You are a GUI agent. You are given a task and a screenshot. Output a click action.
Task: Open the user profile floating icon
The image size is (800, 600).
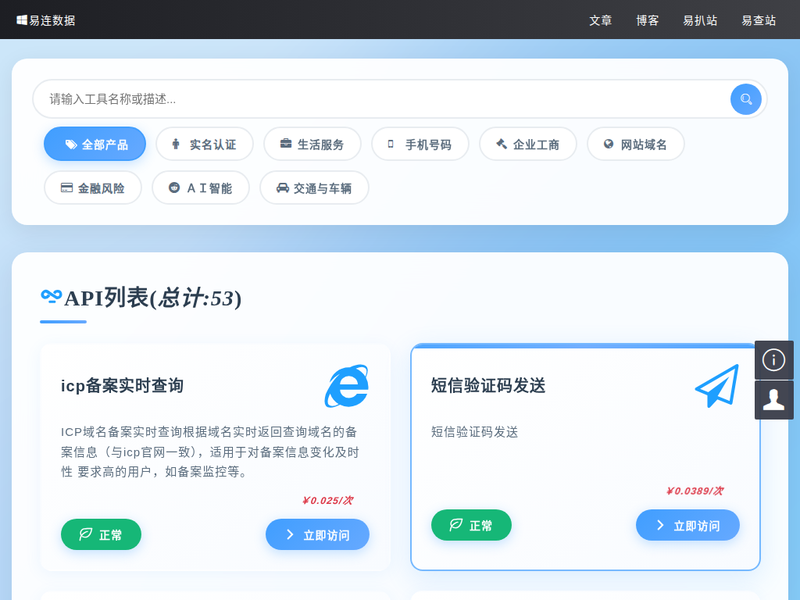tap(774, 400)
